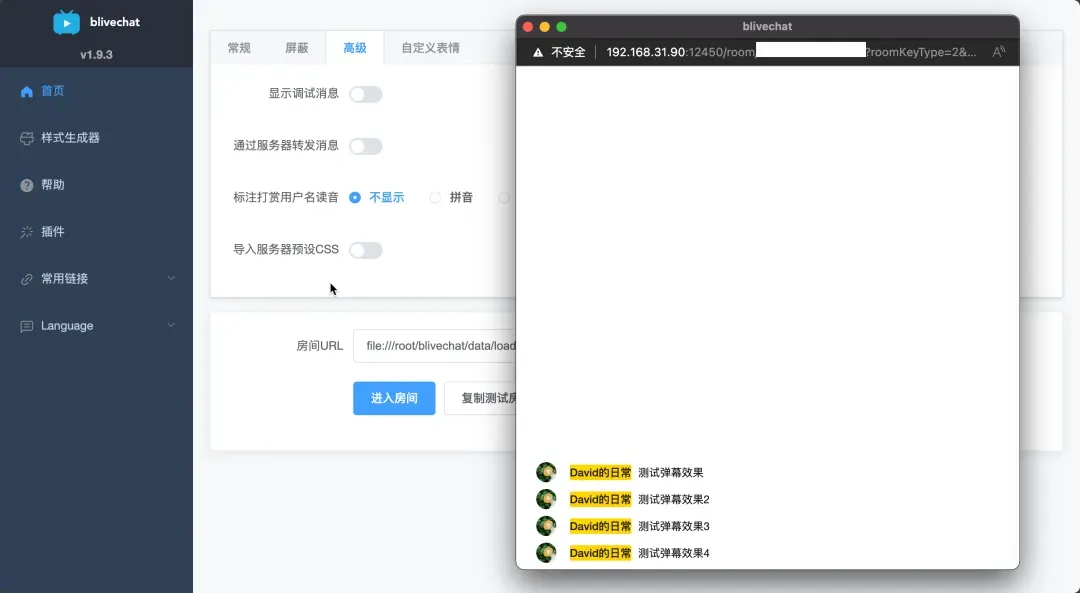
Task: Open 帮助 menu item
Action: (x=96, y=185)
